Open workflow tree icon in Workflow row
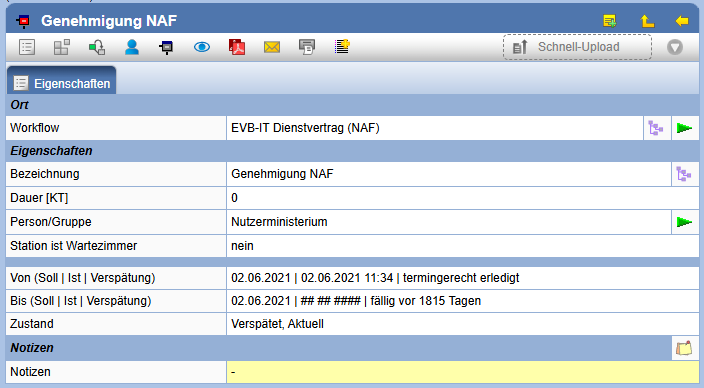704x388 pixels. 656,128
